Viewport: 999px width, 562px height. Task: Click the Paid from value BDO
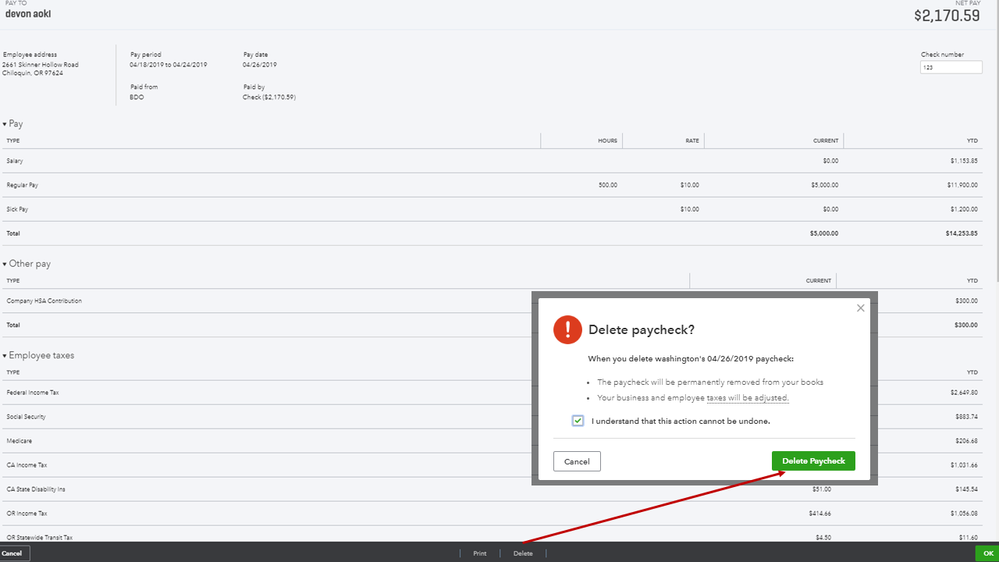(x=136, y=97)
